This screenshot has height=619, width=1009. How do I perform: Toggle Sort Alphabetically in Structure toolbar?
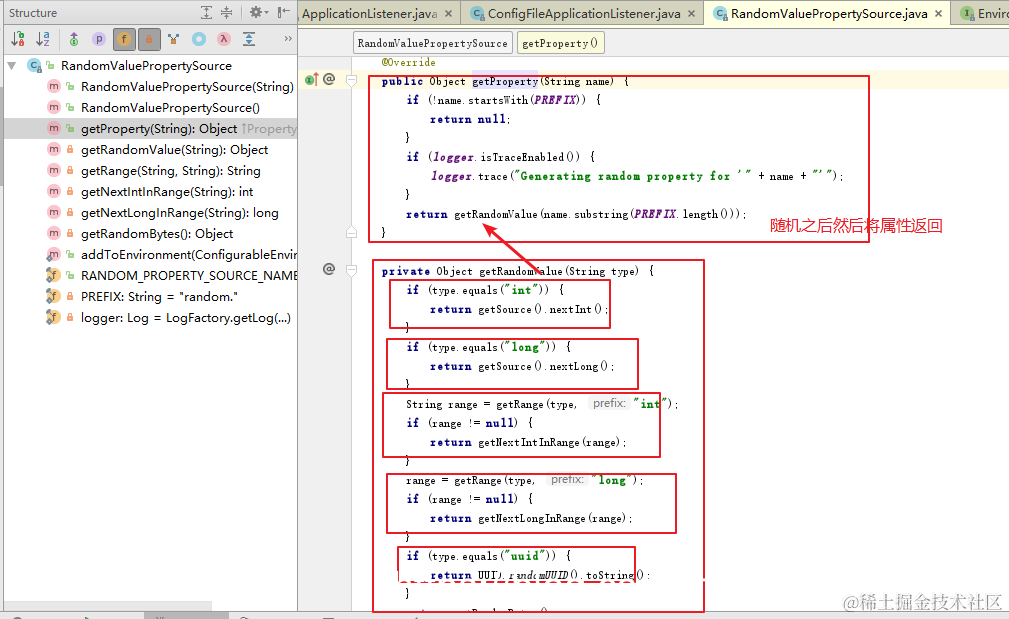click(x=43, y=39)
